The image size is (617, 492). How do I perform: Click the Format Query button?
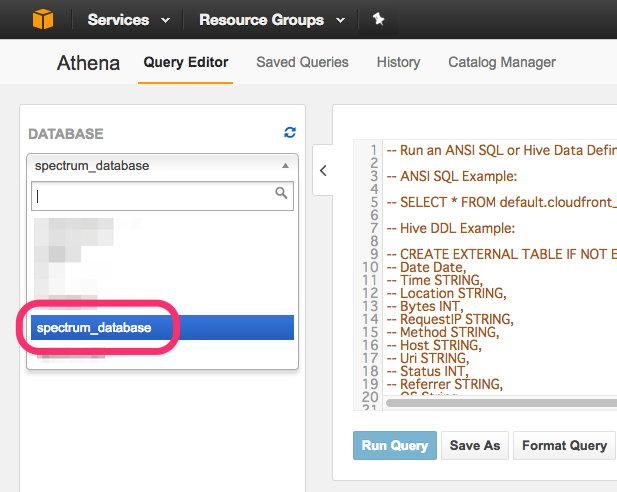pyautogui.click(x=564, y=446)
